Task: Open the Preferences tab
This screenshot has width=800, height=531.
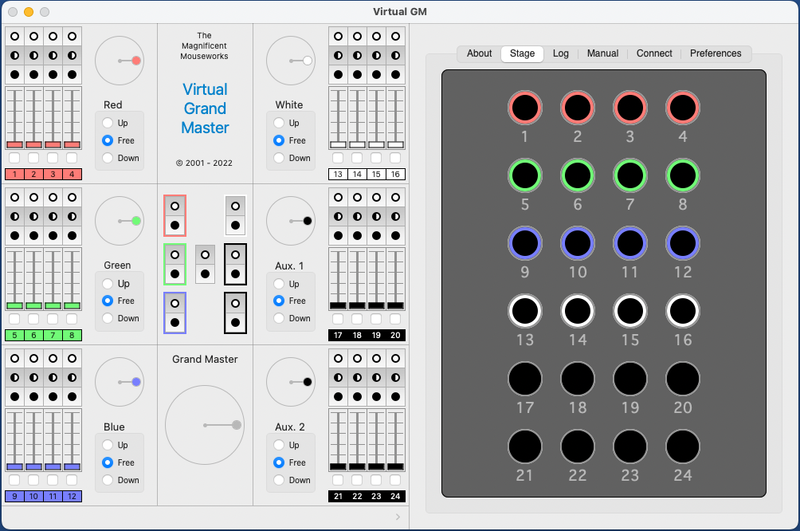Action: pyautogui.click(x=715, y=54)
